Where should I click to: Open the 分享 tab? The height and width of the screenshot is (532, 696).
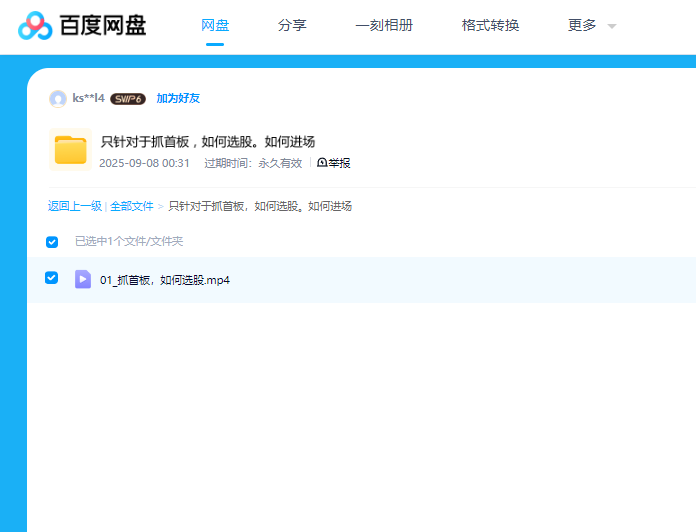click(x=292, y=26)
